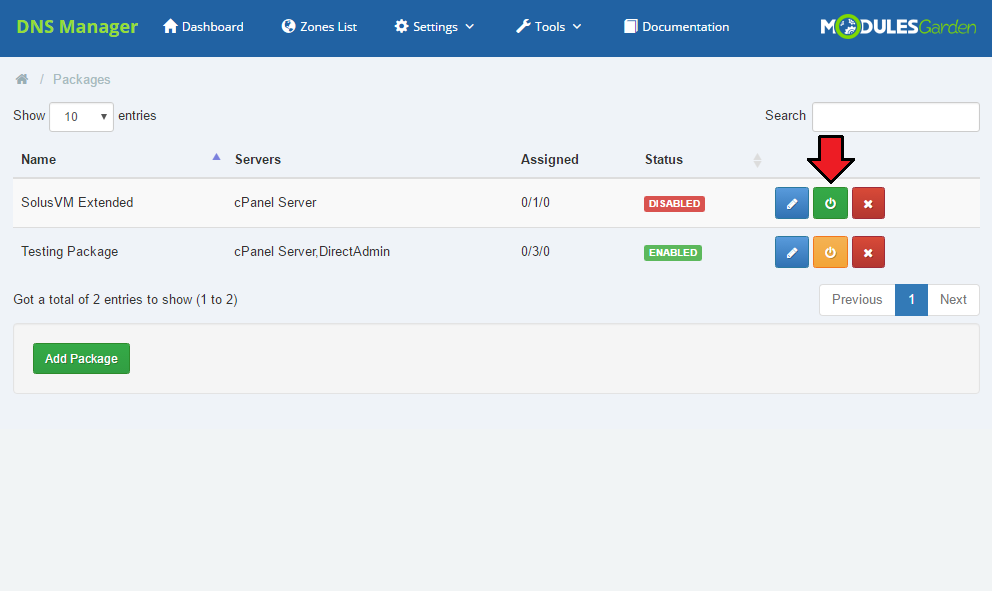
Task: Select the Testing Package name cell
Action: [x=70, y=252]
